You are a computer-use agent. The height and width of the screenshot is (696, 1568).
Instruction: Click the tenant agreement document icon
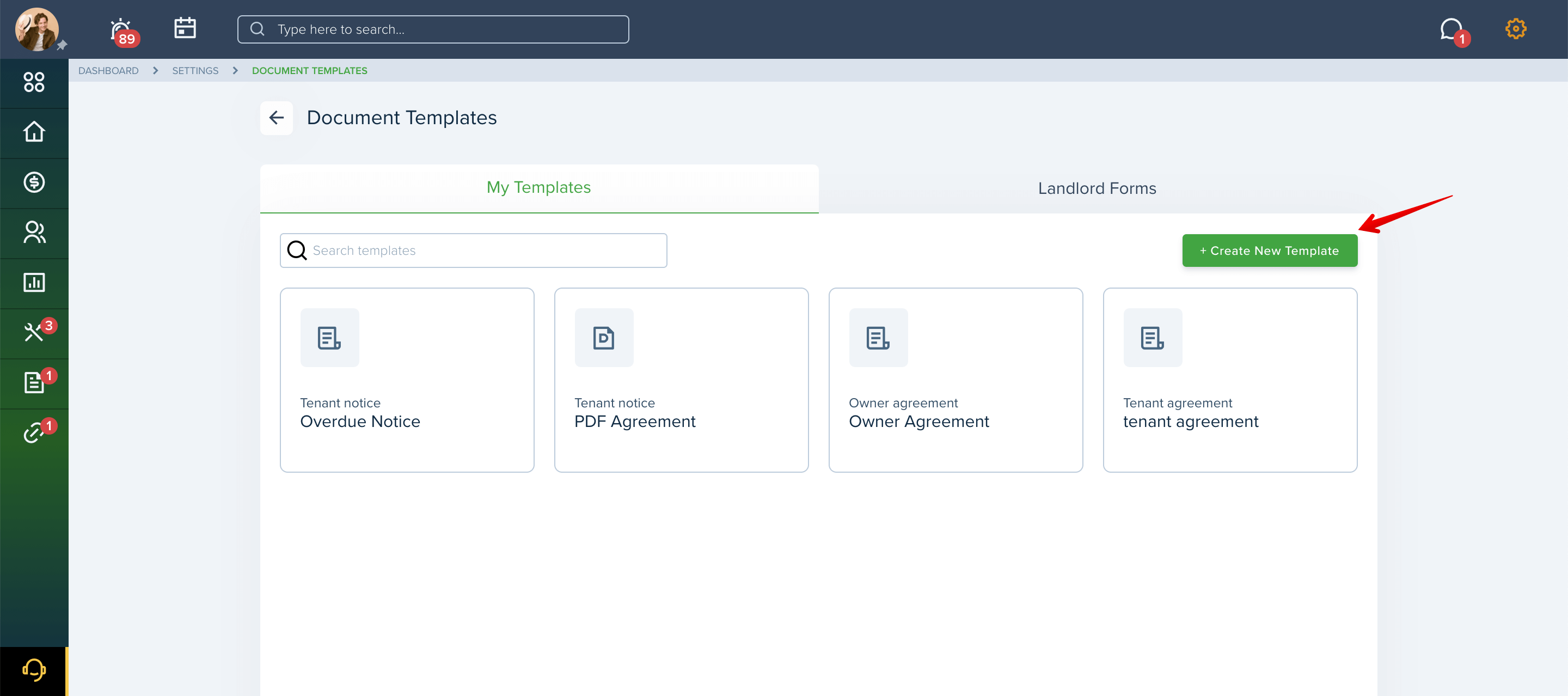point(1153,337)
